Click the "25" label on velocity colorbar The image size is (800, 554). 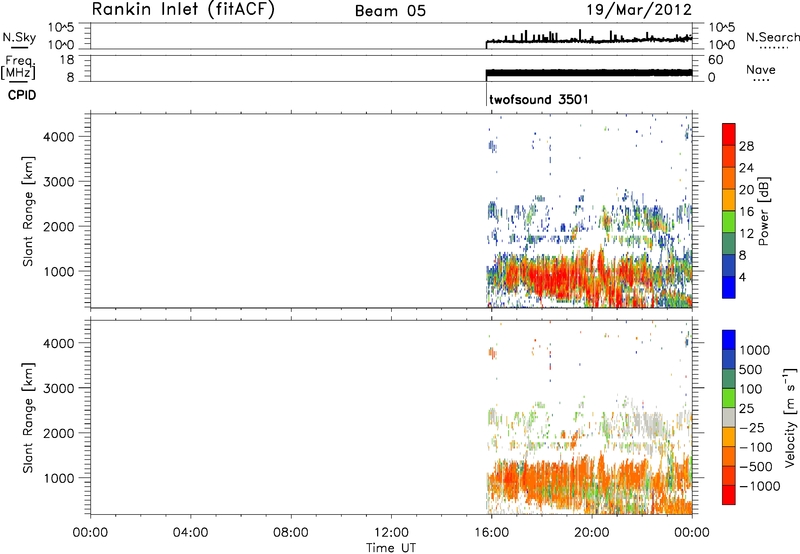click(746, 409)
